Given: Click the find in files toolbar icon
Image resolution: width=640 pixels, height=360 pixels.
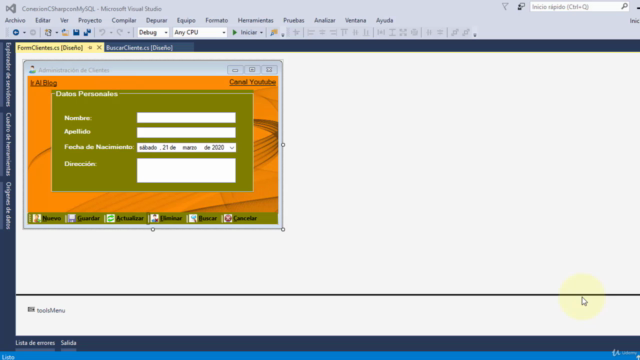Looking at the screenshot, I should (273, 32).
